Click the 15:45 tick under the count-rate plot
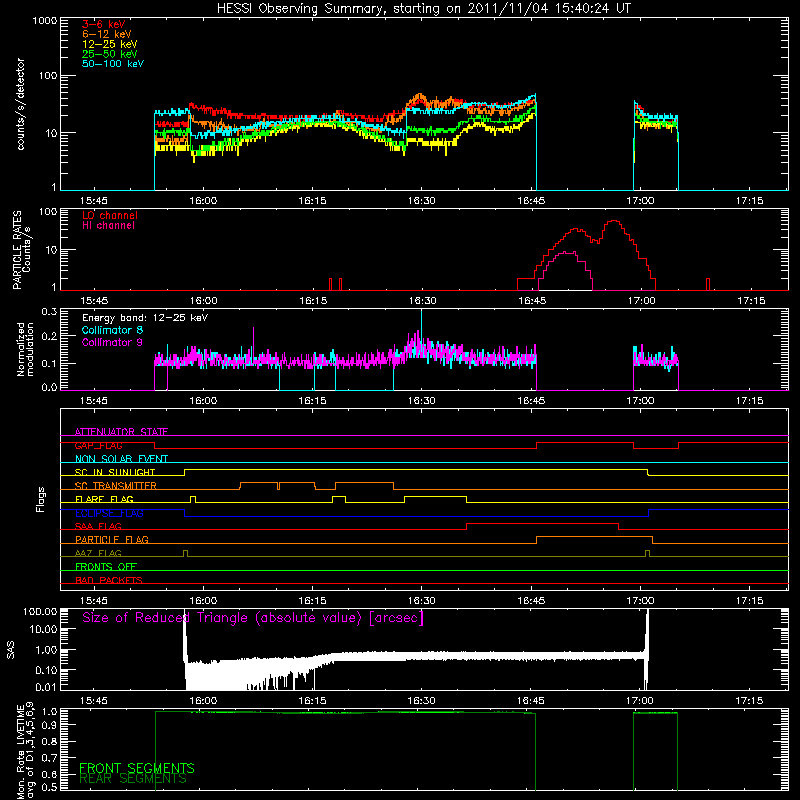Screen dimensions: 800x800 coord(94,201)
